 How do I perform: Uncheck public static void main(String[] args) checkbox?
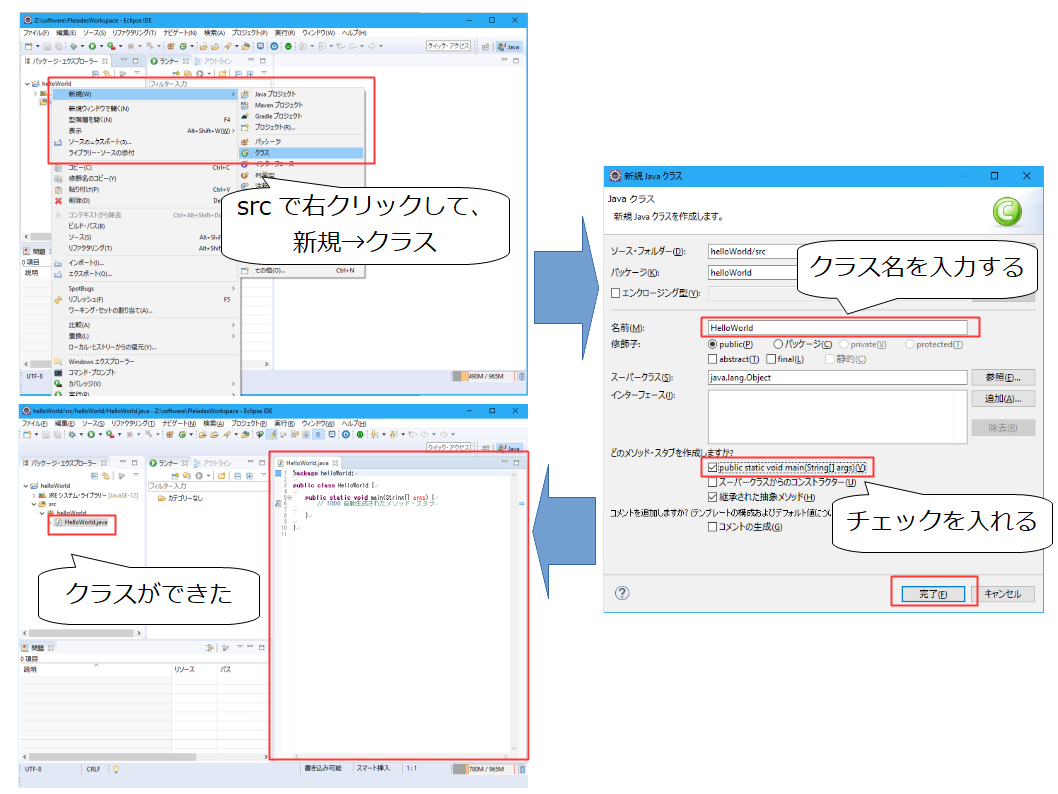click(713, 467)
